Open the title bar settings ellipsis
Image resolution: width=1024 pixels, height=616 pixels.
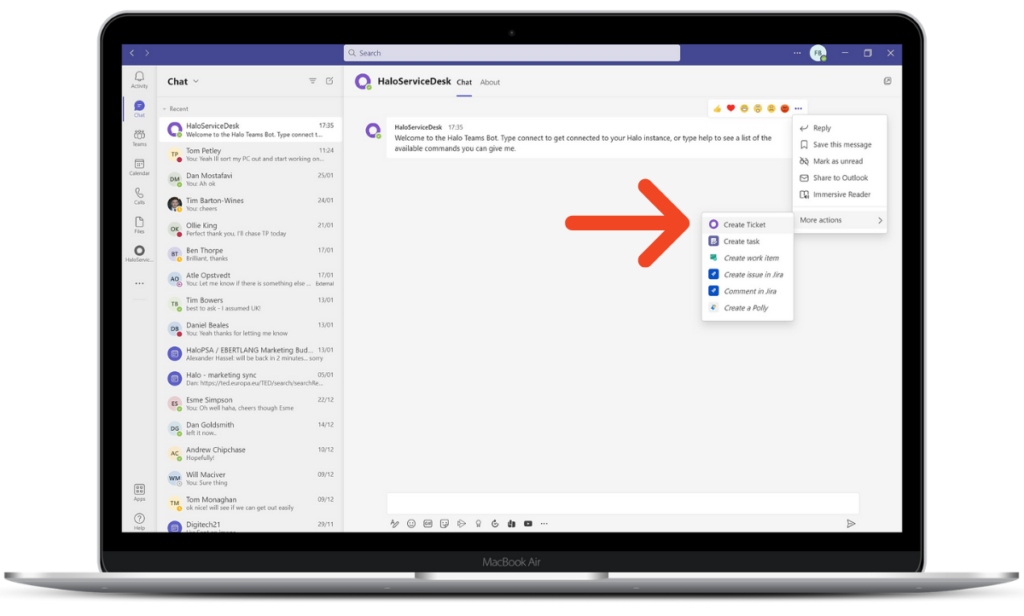tap(797, 53)
